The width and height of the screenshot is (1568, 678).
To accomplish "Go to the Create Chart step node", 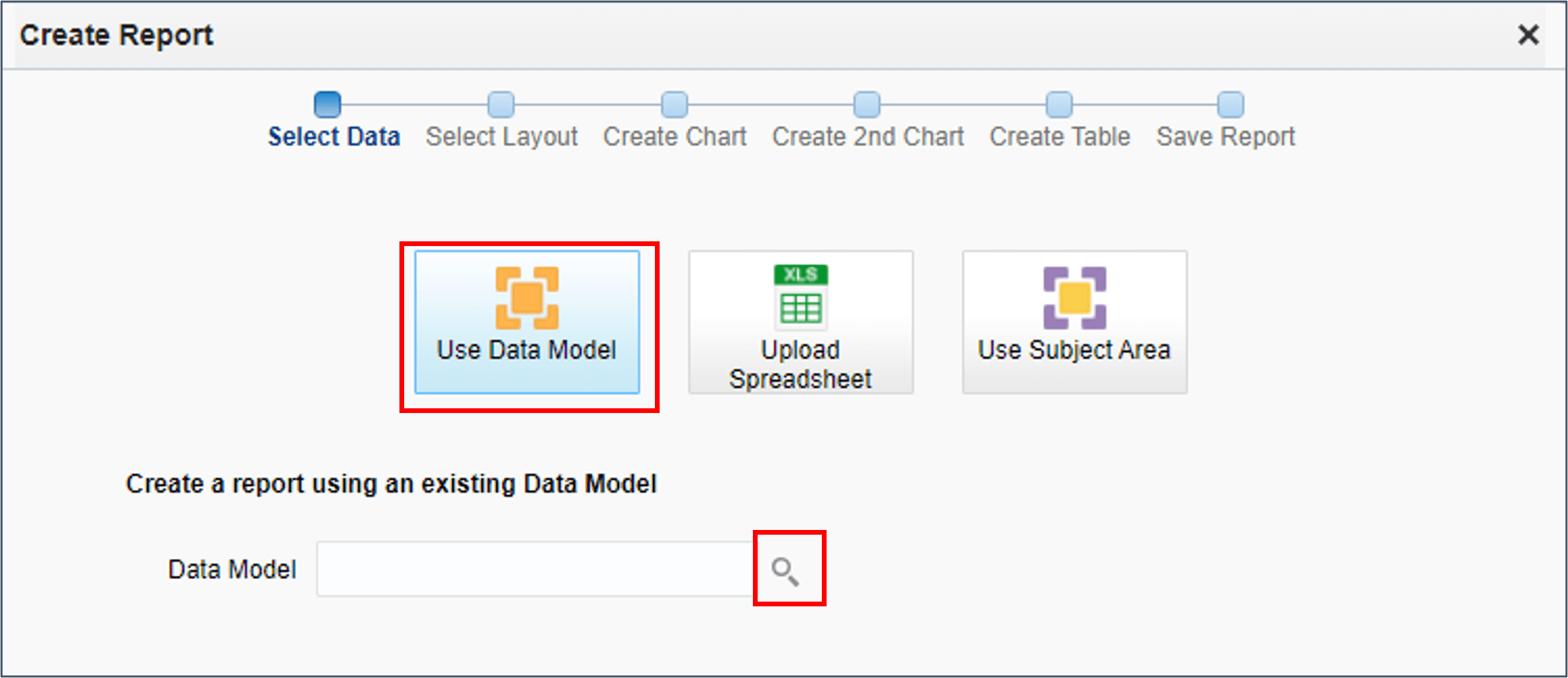I will click(675, 105).
